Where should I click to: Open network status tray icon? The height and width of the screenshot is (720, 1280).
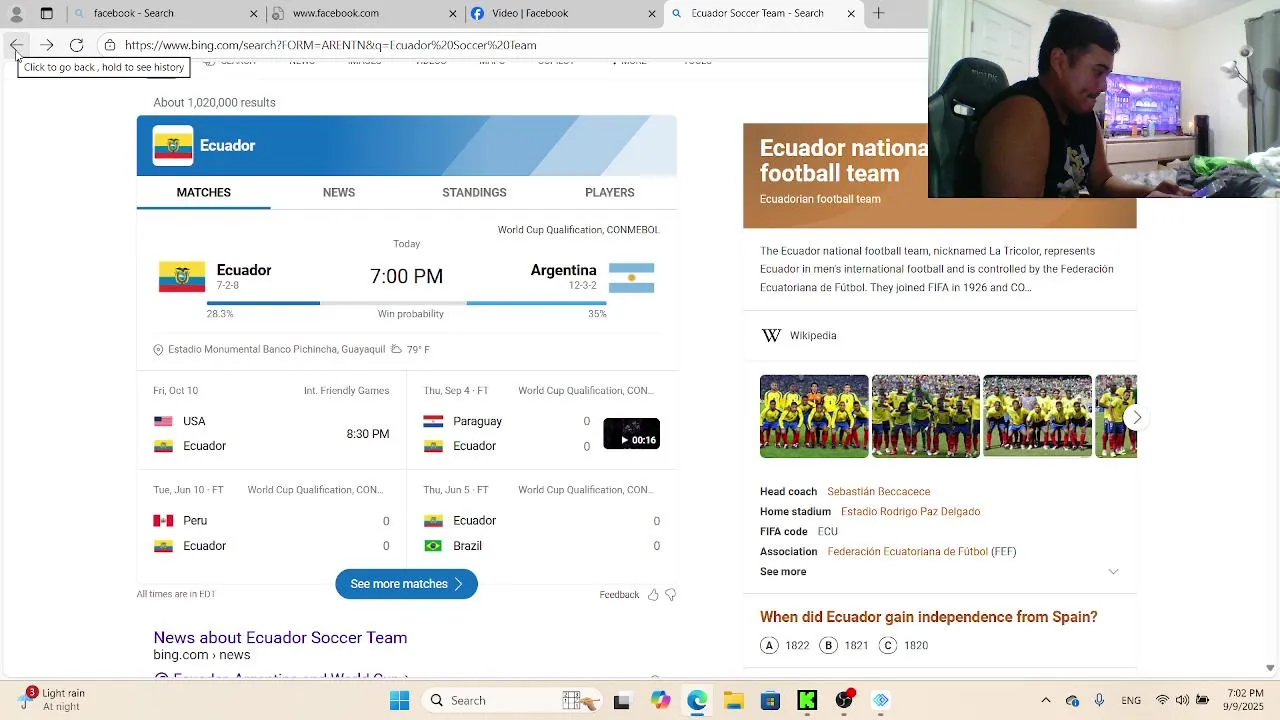coord(1162,700)
